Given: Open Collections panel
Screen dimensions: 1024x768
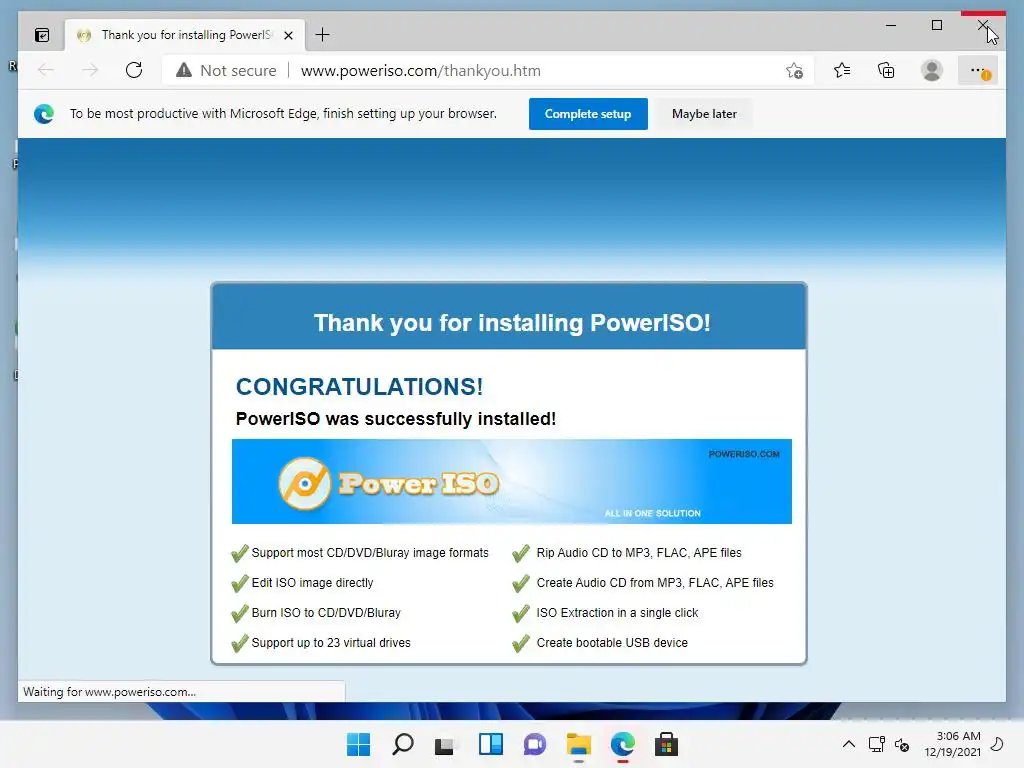Looking at the screenshot, I should (x=886, y=70).
